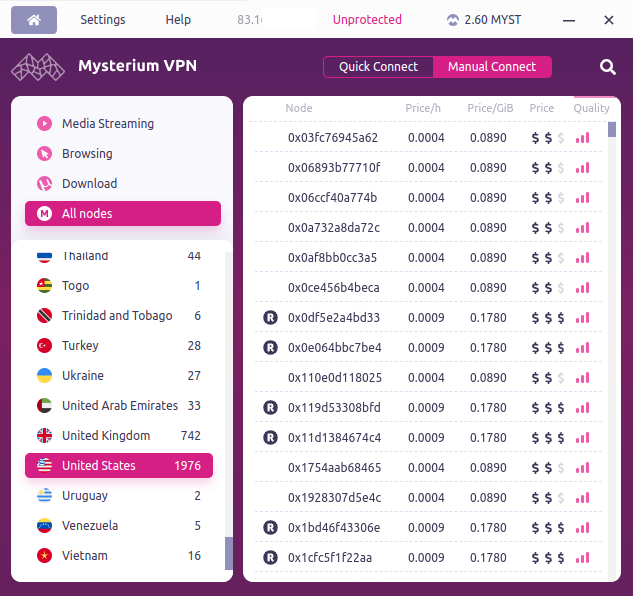Click the R badge on node 0x0df5e2a4bd33
633x596 pixels.
[x=270, y=318]
